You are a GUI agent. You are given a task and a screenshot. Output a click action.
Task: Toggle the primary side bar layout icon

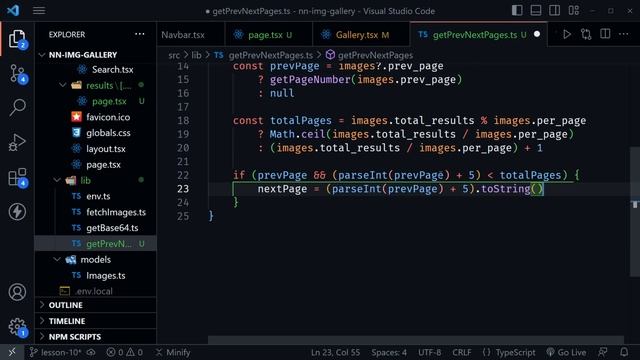pos(517,11)
